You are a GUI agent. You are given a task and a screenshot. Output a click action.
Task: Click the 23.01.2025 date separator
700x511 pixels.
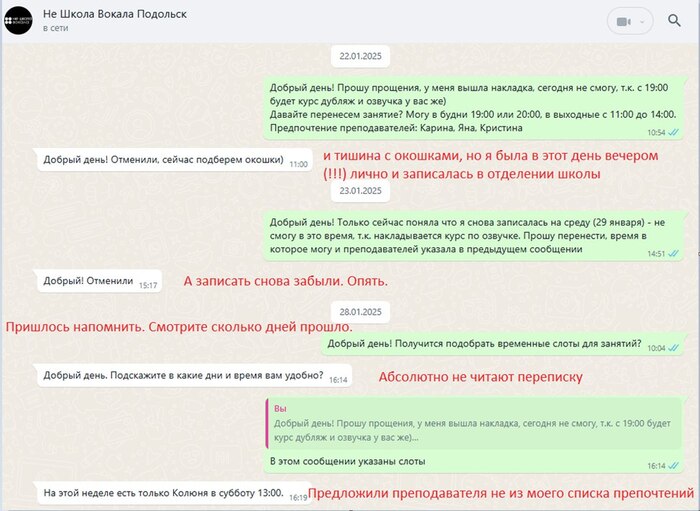(359, 190)
